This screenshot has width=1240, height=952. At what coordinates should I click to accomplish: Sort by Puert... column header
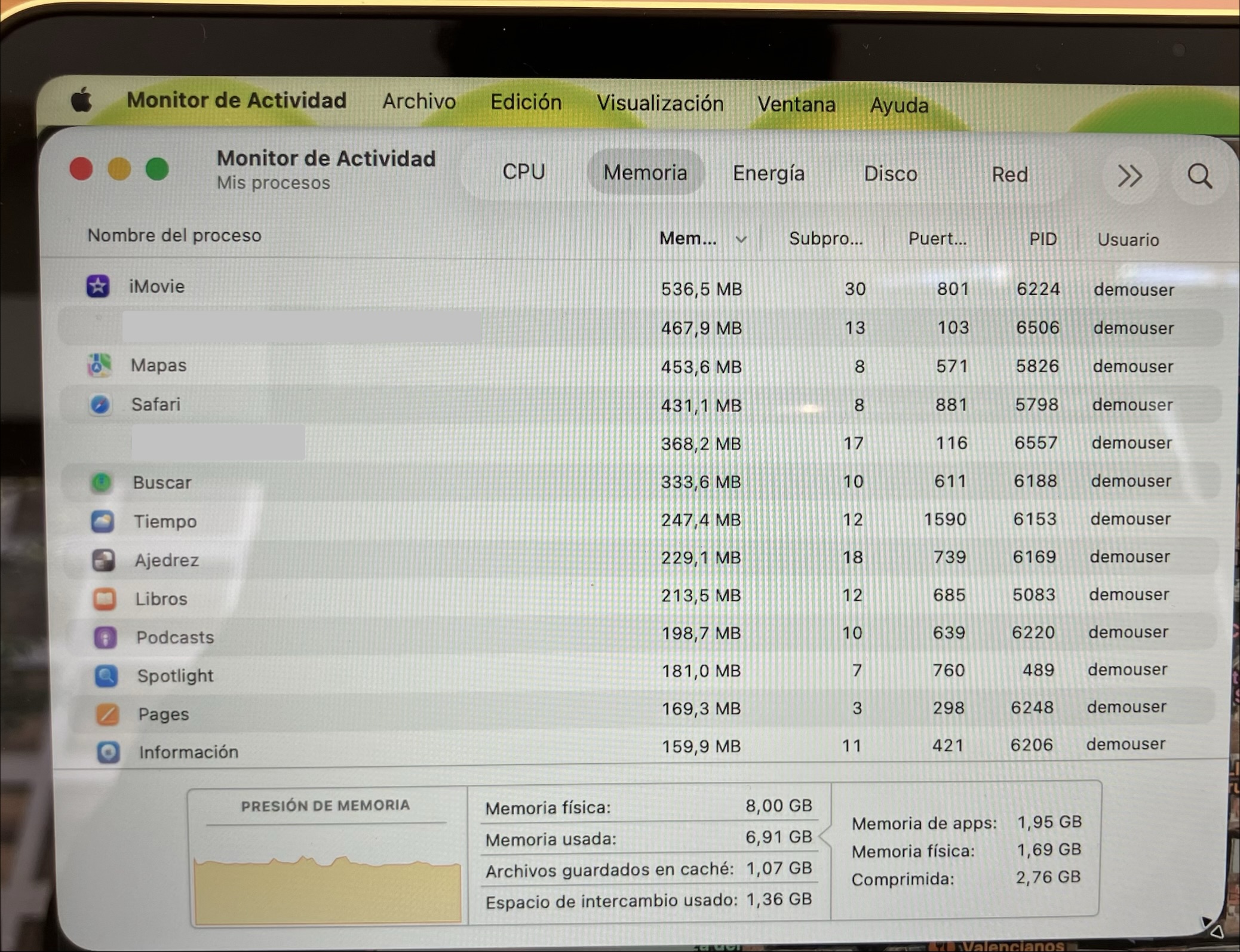[x=937, y=239]
